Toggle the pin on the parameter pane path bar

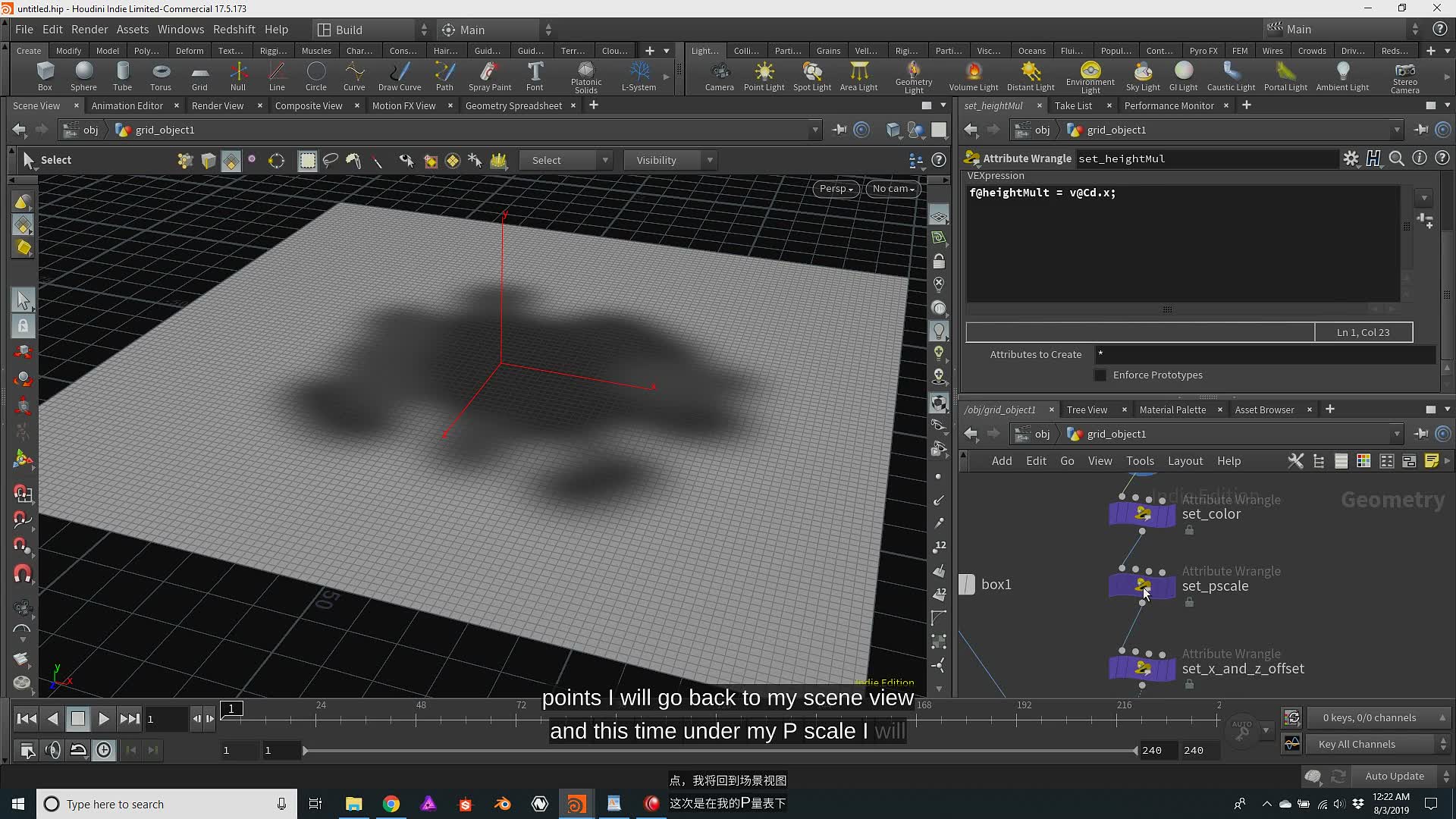(x=1420, y=130)
